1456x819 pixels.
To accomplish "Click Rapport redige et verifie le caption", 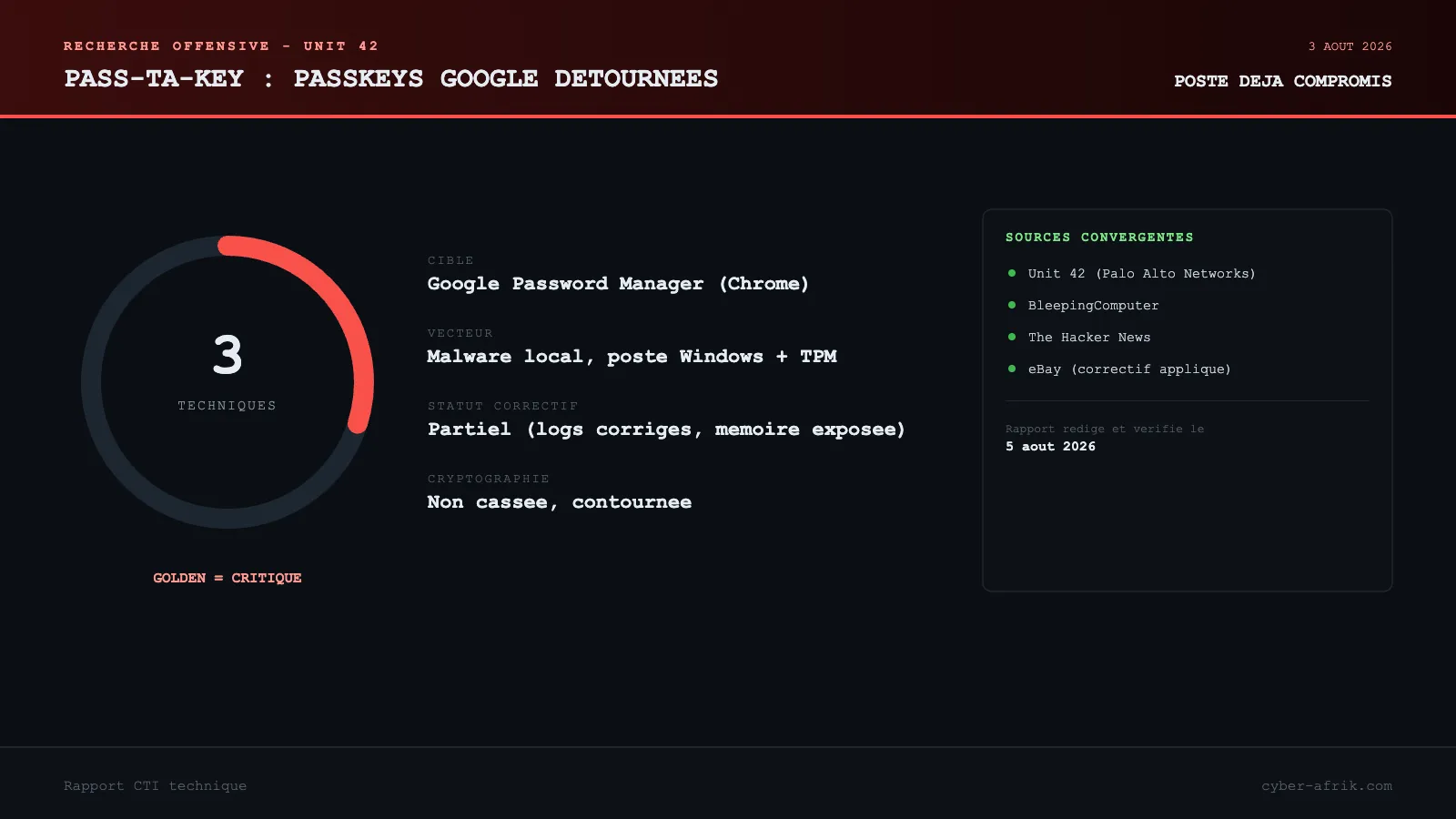I will pyautogui.click(x=1105, y=430).
